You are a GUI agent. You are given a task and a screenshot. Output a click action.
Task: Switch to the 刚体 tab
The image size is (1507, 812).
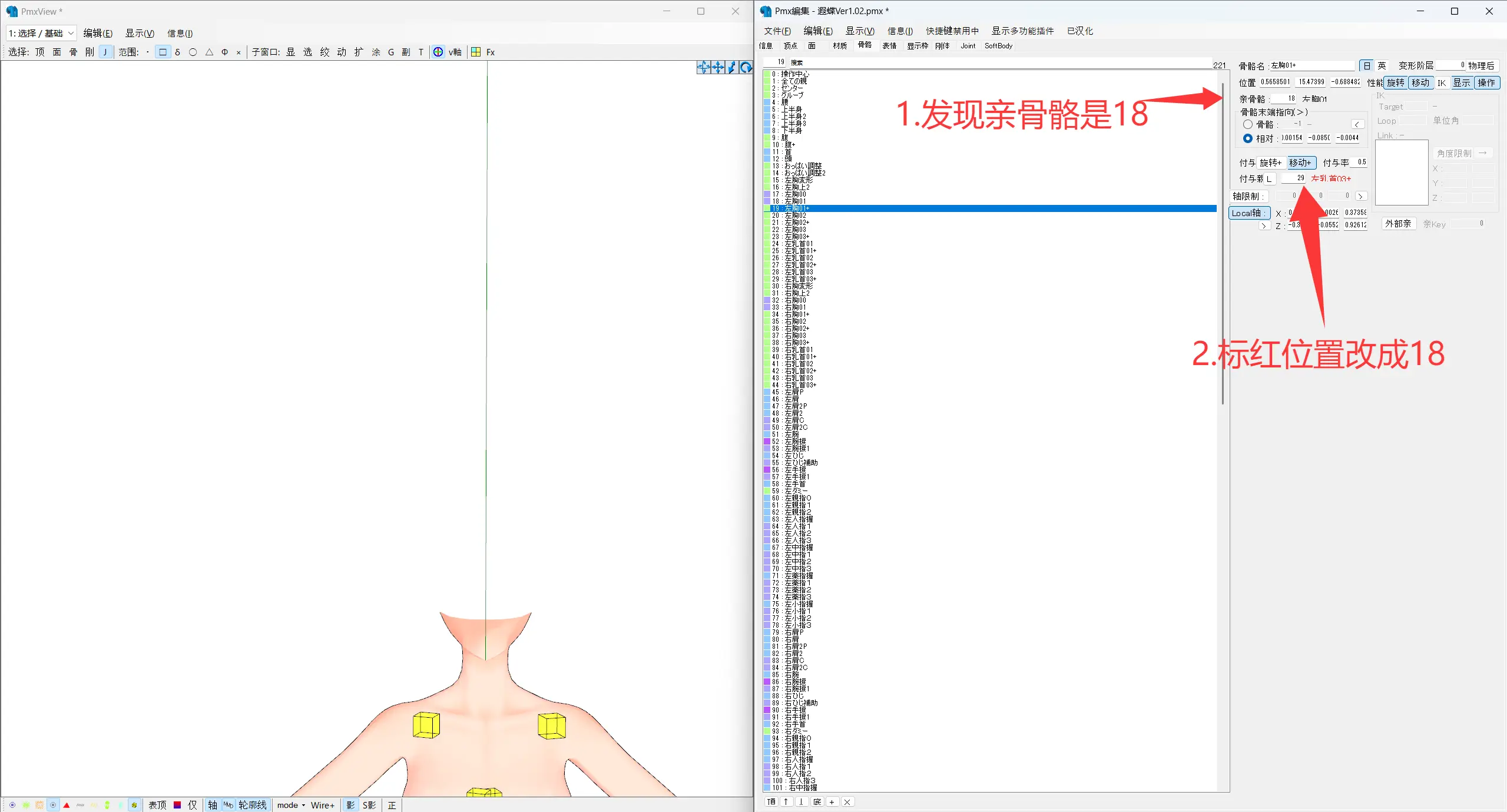coord(942,45)
